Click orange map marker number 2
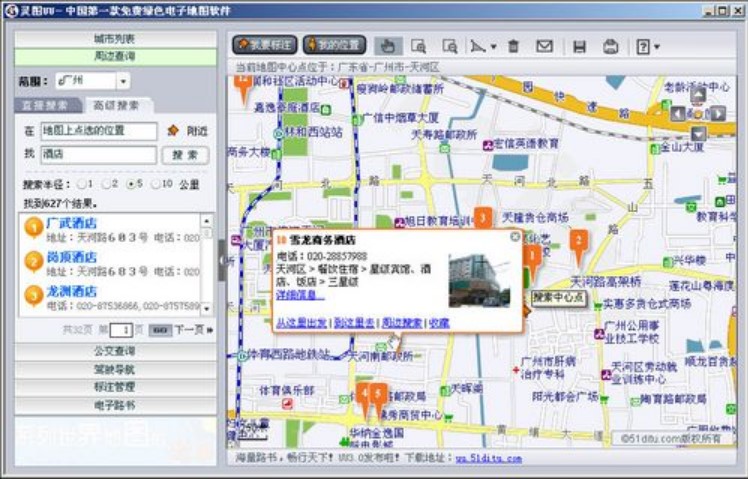The height and width of the screenshot is (479, 748). 578,240
